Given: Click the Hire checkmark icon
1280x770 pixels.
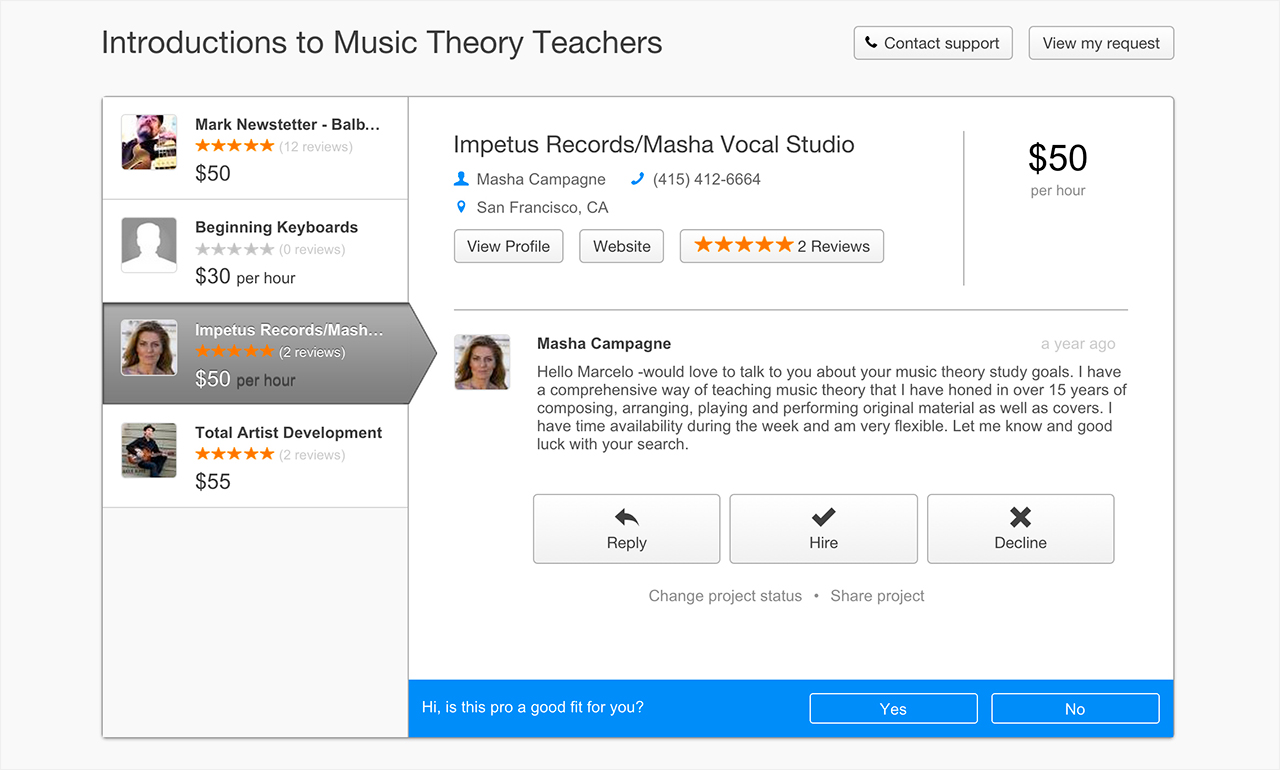Looking at the screenshot, I should [823, 517].
